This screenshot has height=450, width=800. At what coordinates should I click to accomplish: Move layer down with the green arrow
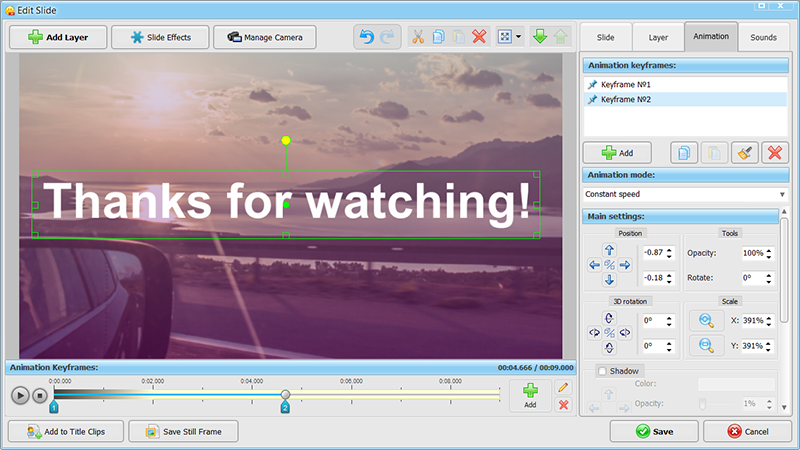coord(539,37)
